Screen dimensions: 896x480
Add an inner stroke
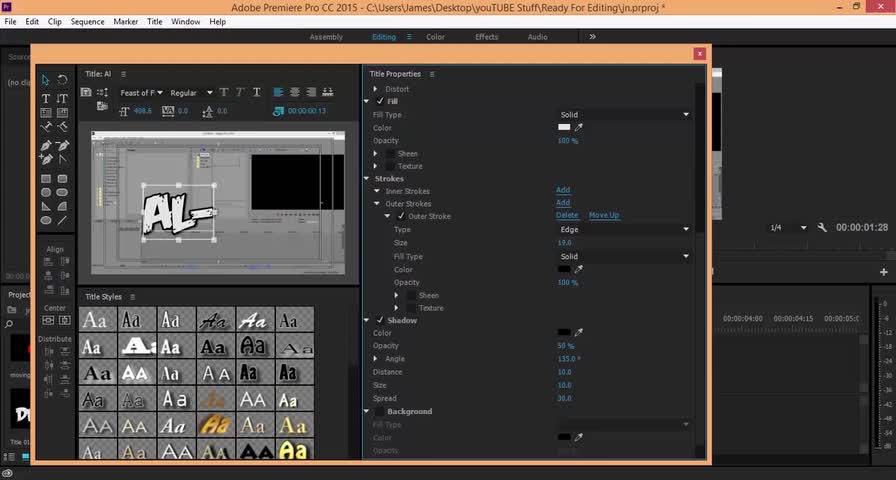coord(563,190)
